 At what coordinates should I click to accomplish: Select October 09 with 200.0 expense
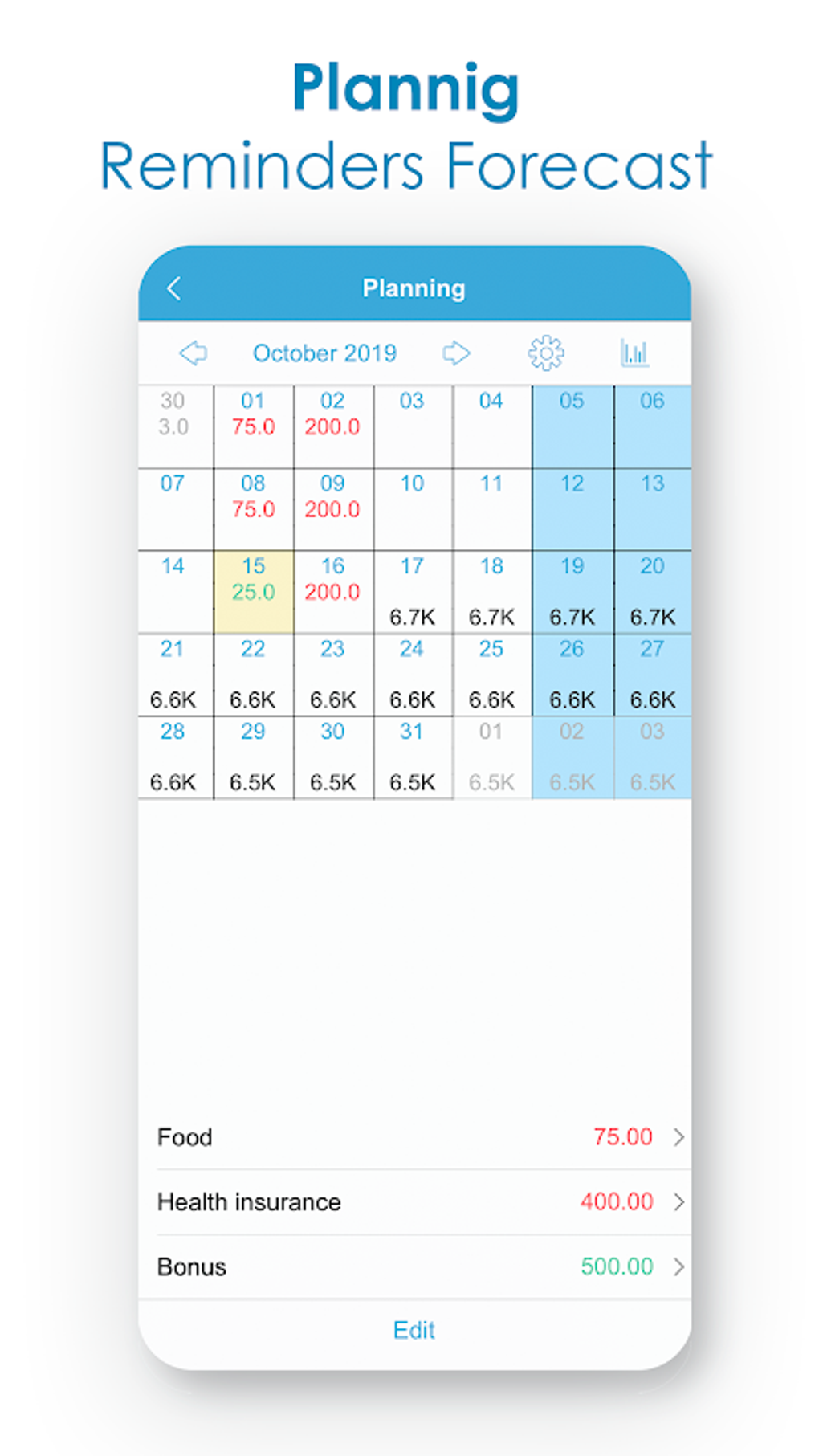332,509
